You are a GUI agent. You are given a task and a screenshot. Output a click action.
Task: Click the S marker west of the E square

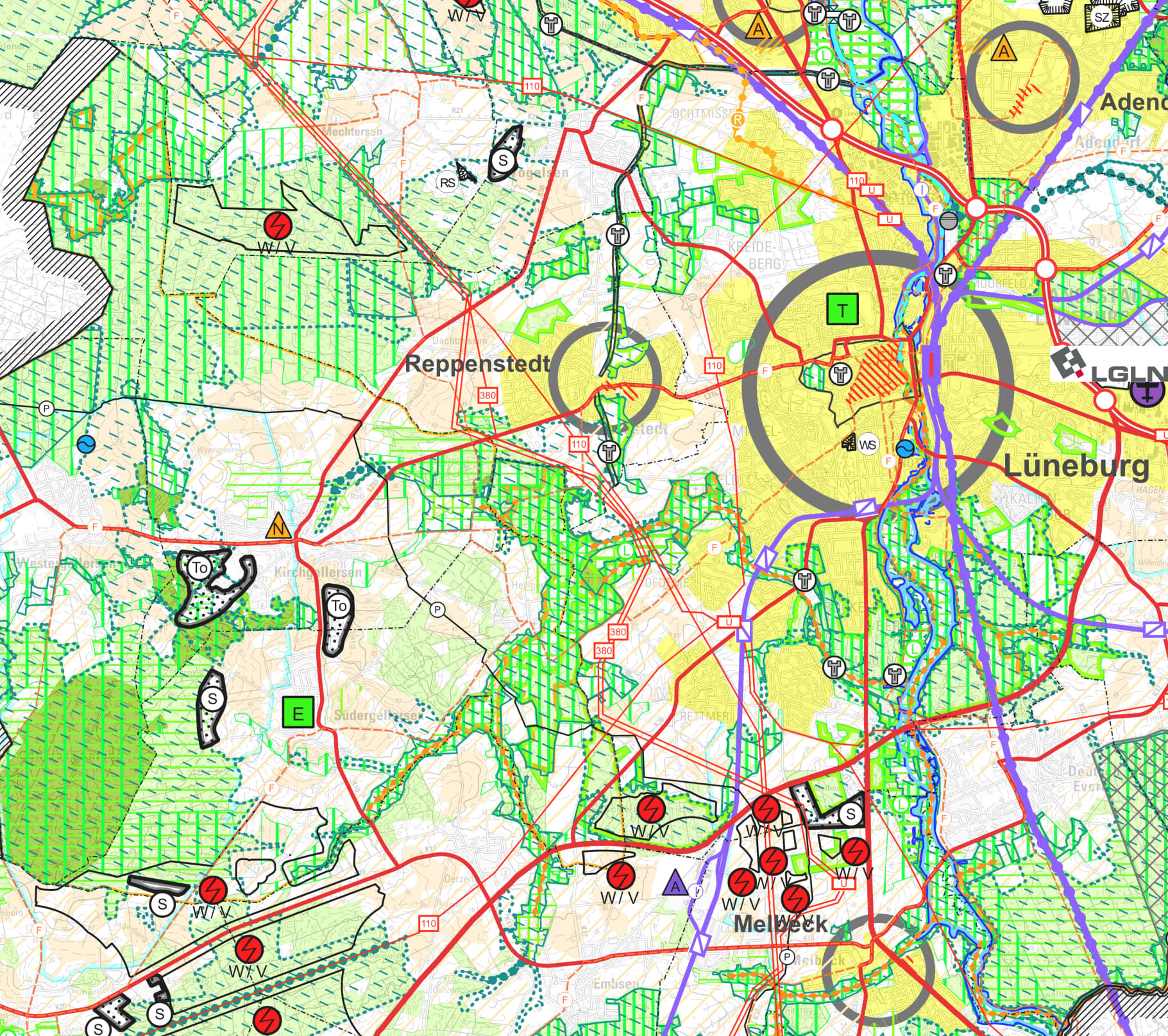tap(212, 699)
